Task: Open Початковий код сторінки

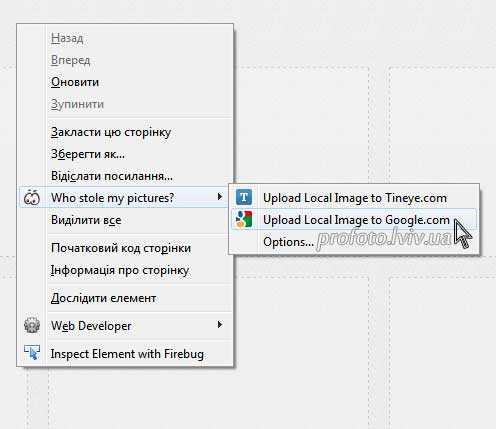Action: 121,248
